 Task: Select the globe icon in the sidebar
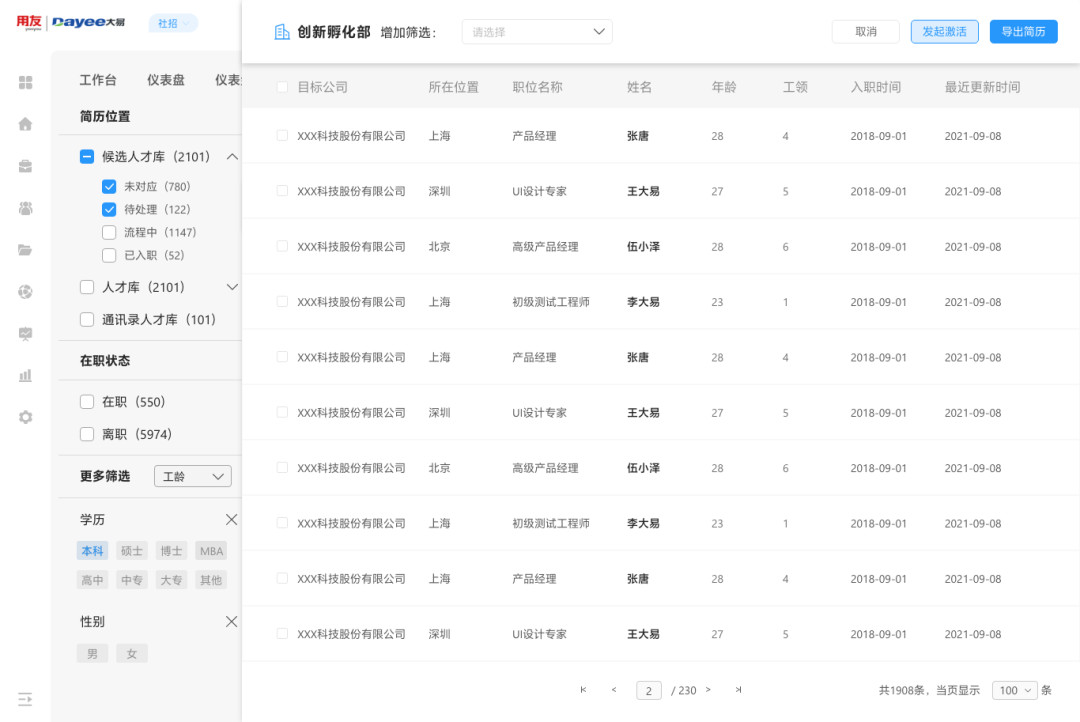point(24,292)
